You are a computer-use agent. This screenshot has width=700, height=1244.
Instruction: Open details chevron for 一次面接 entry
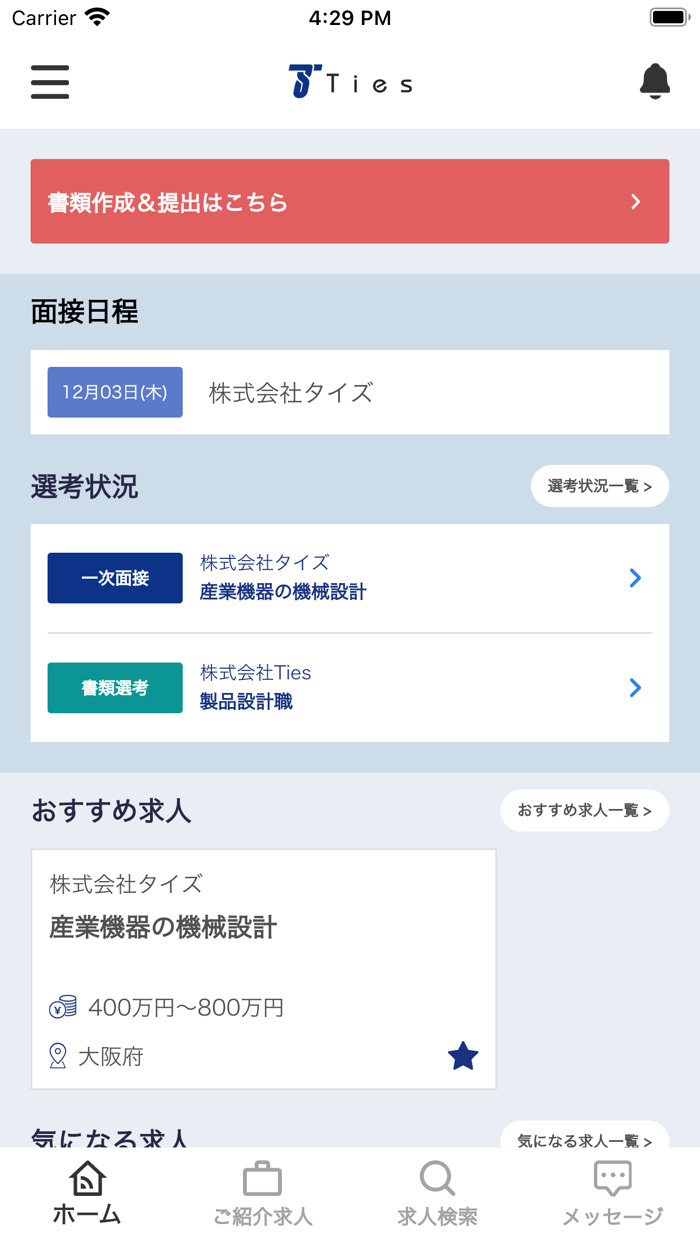[634, 577]
